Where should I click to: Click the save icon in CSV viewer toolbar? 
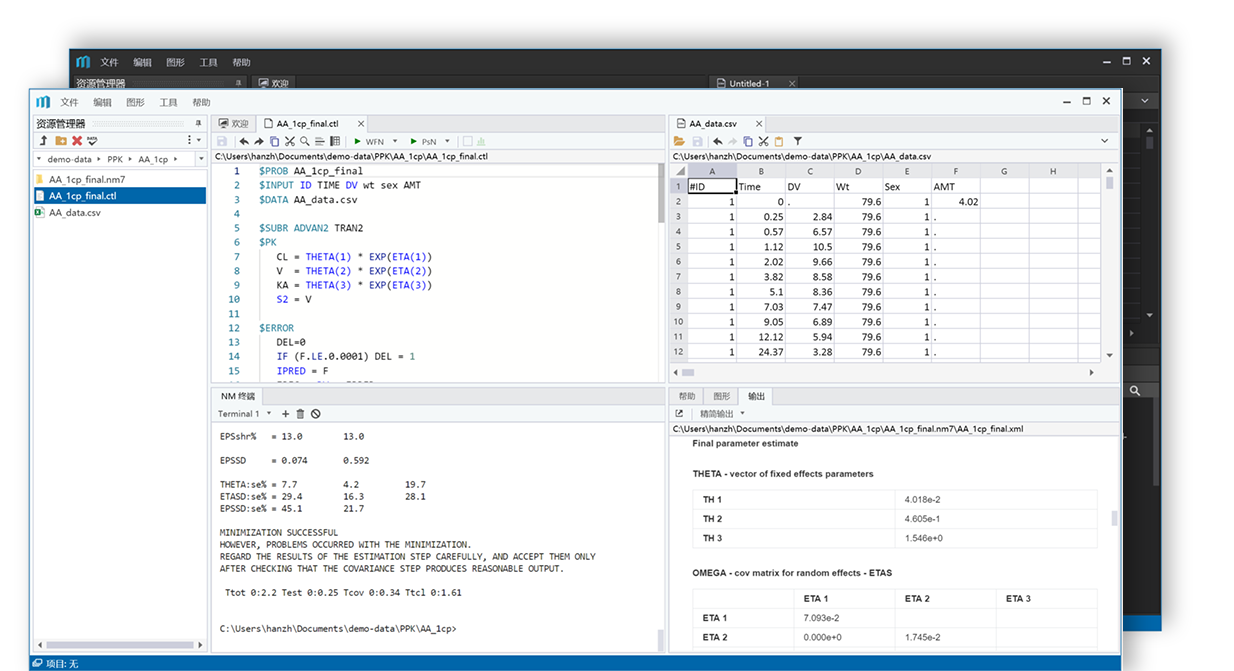tap(697, 141)
